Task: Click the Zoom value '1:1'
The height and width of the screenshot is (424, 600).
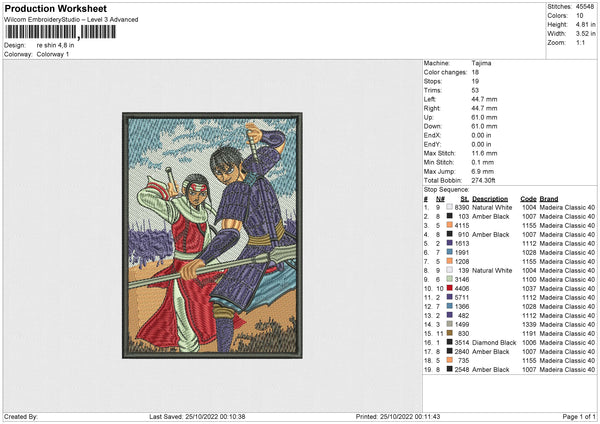Action: click(x=580, y=42)
